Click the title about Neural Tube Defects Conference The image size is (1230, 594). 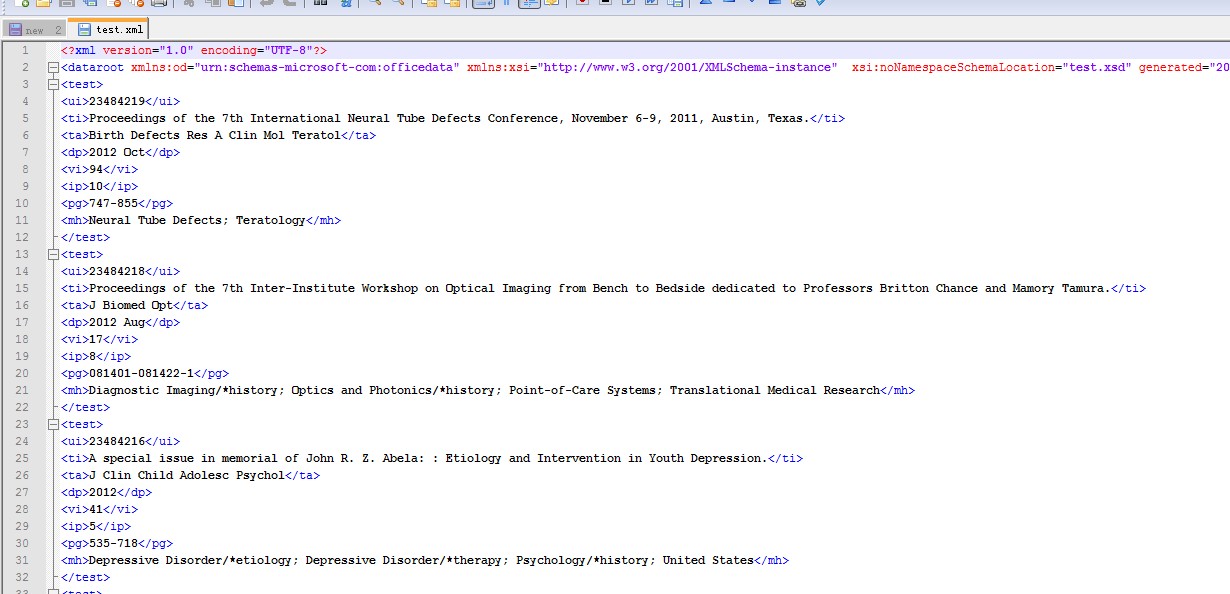(x=449, y=118)
